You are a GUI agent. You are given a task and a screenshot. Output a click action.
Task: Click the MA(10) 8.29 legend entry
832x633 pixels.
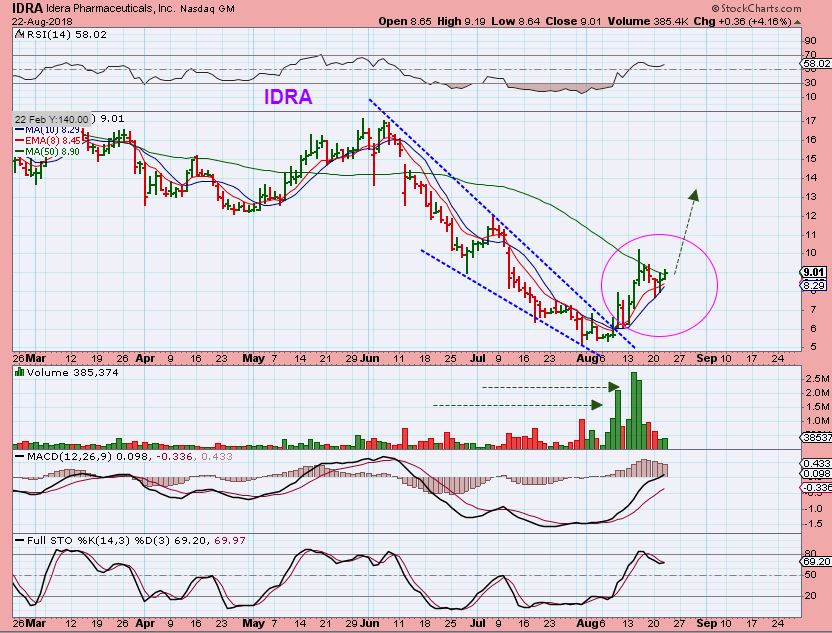48,129
